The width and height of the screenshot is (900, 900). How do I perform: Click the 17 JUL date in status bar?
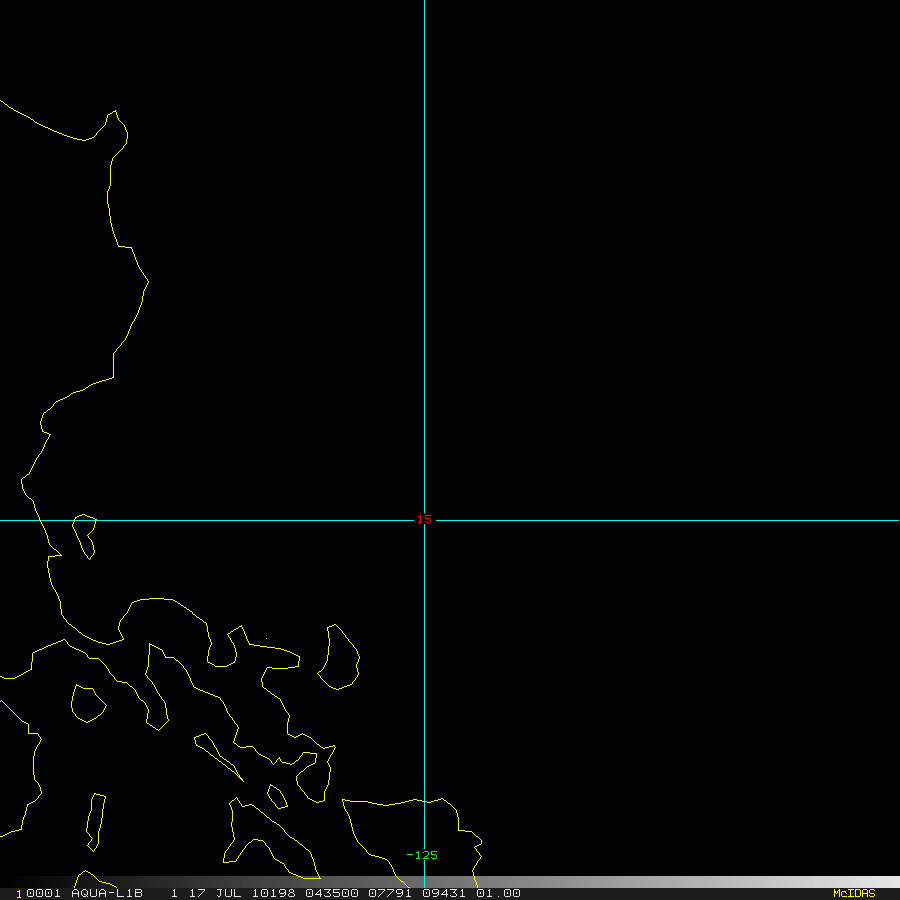pyautogui.click(x=210, y=893)
